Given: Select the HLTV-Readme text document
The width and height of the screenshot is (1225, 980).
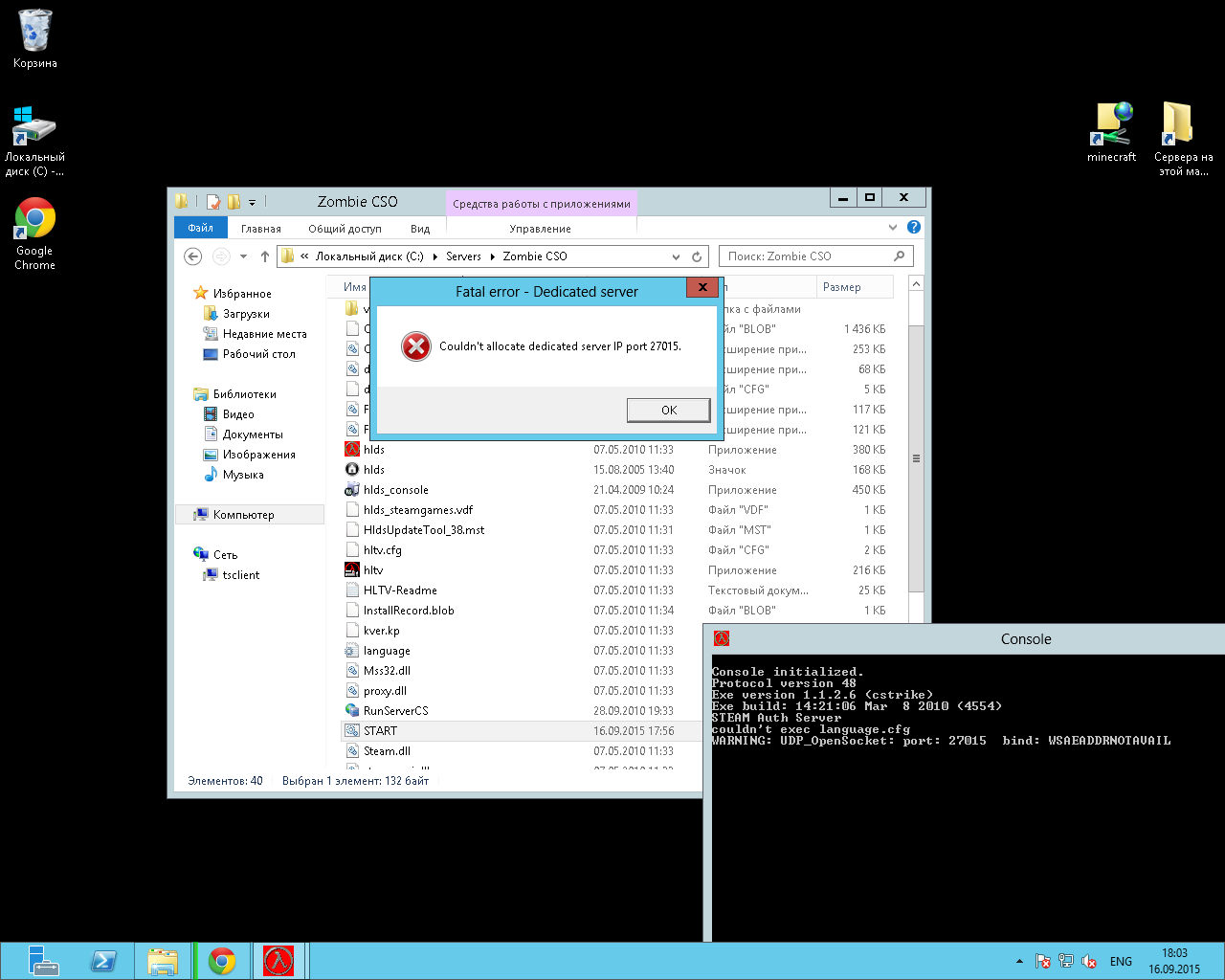Looking at the screenshot, I should 616,590.
